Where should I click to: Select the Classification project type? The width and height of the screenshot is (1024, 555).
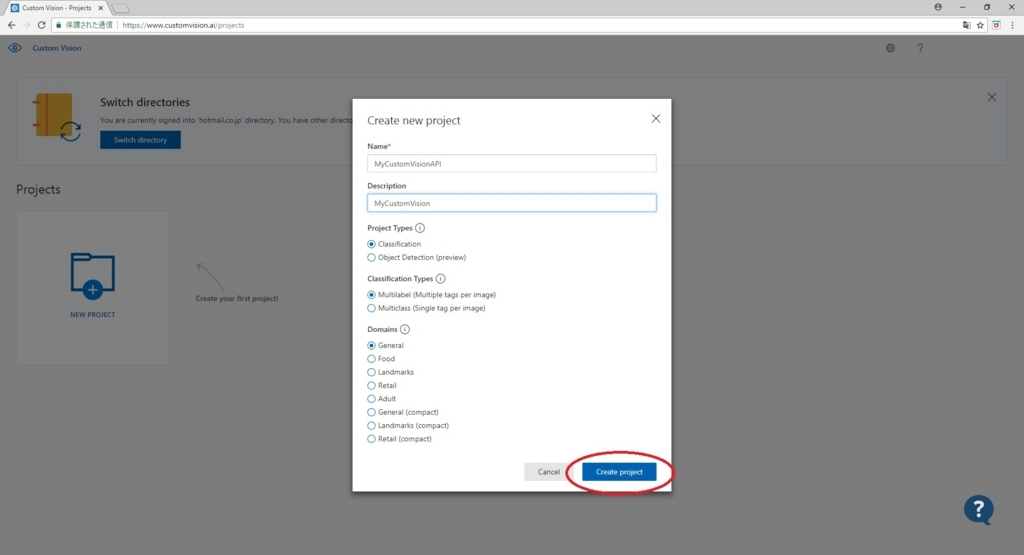372,244
